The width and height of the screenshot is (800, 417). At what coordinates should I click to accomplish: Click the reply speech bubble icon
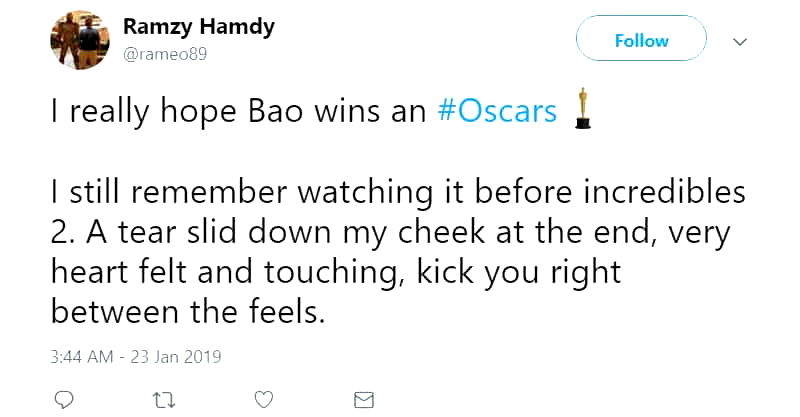(63, 399)
